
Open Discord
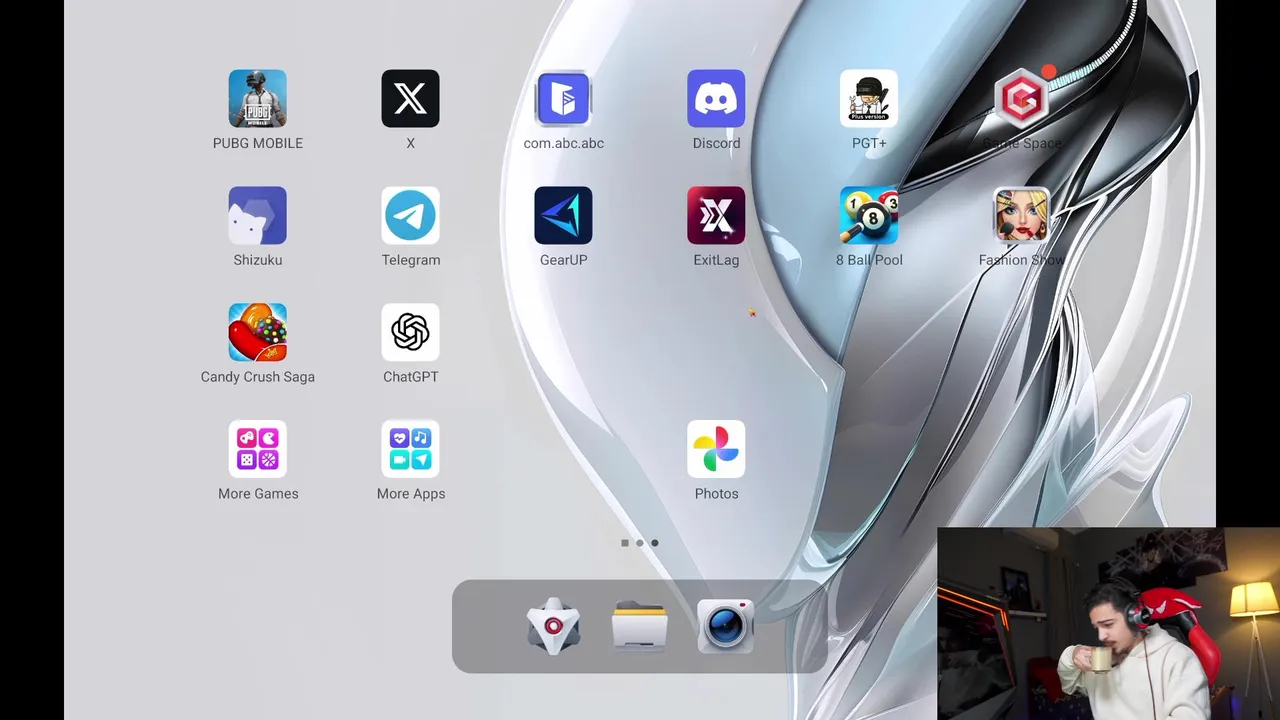[x=716, y=98]
